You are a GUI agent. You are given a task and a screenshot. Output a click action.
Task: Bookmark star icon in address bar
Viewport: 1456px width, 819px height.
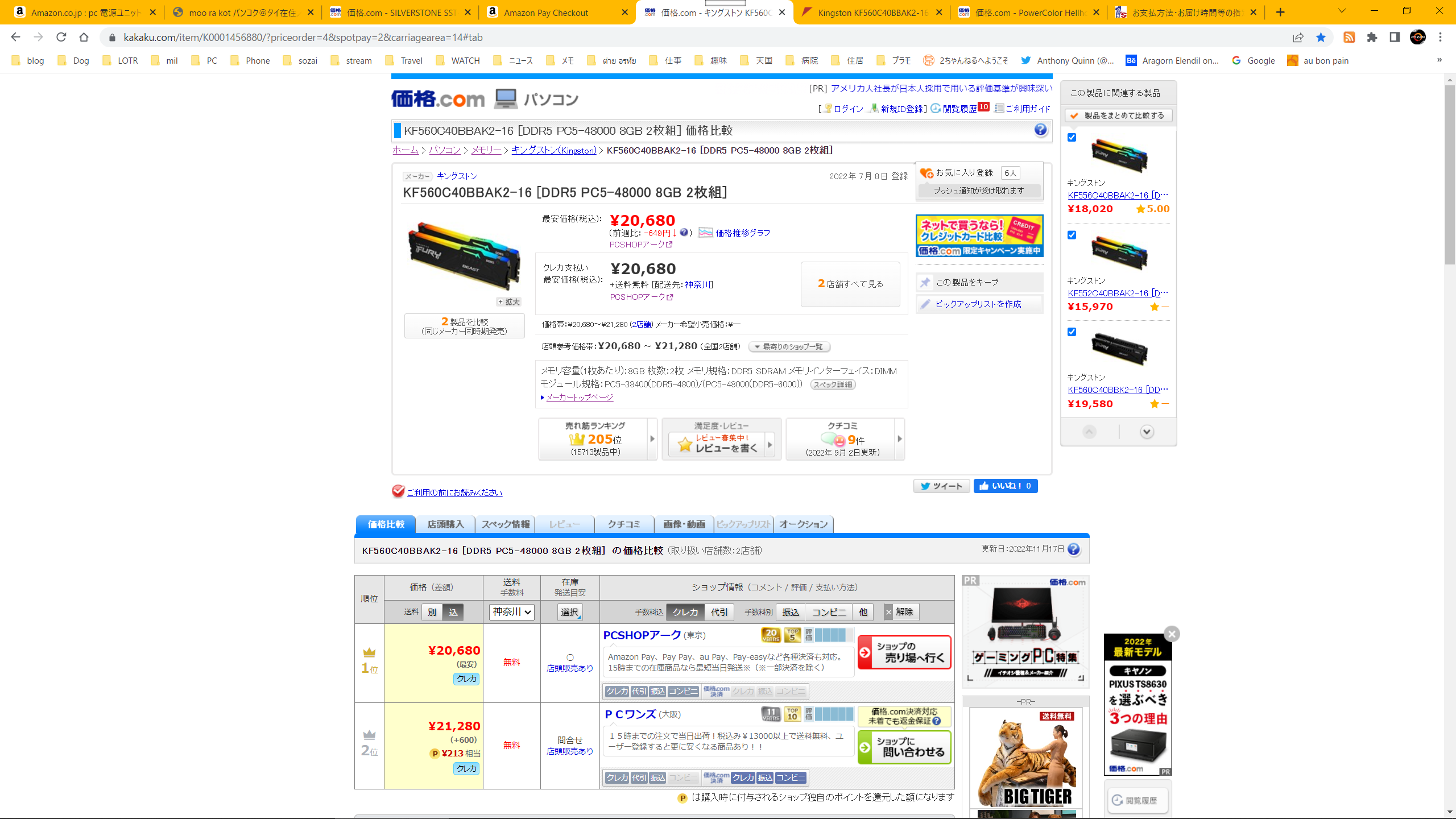pyautogui.click(x=1321, y=37)
